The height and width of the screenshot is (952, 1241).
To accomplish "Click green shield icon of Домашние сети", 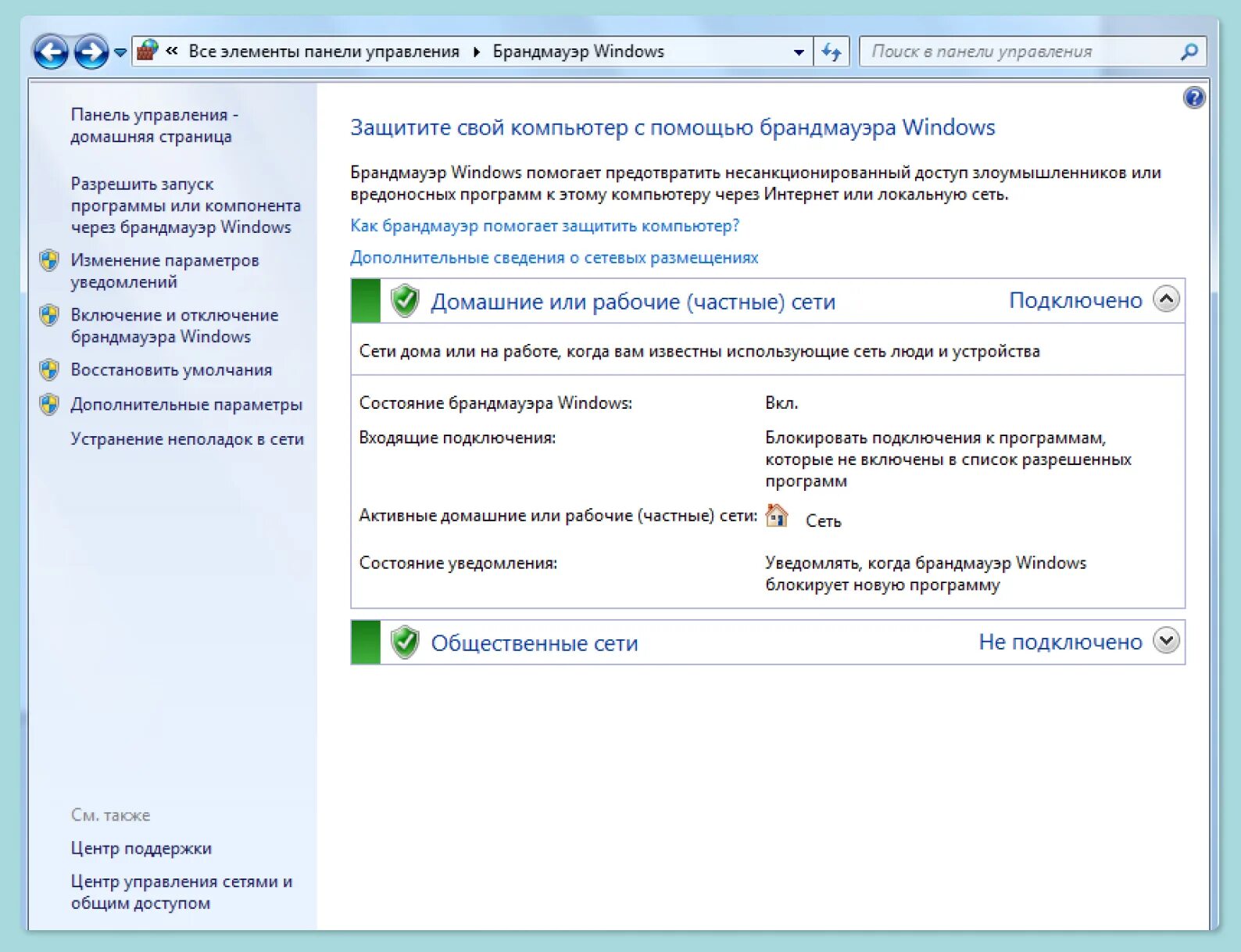I will point(405,301).
